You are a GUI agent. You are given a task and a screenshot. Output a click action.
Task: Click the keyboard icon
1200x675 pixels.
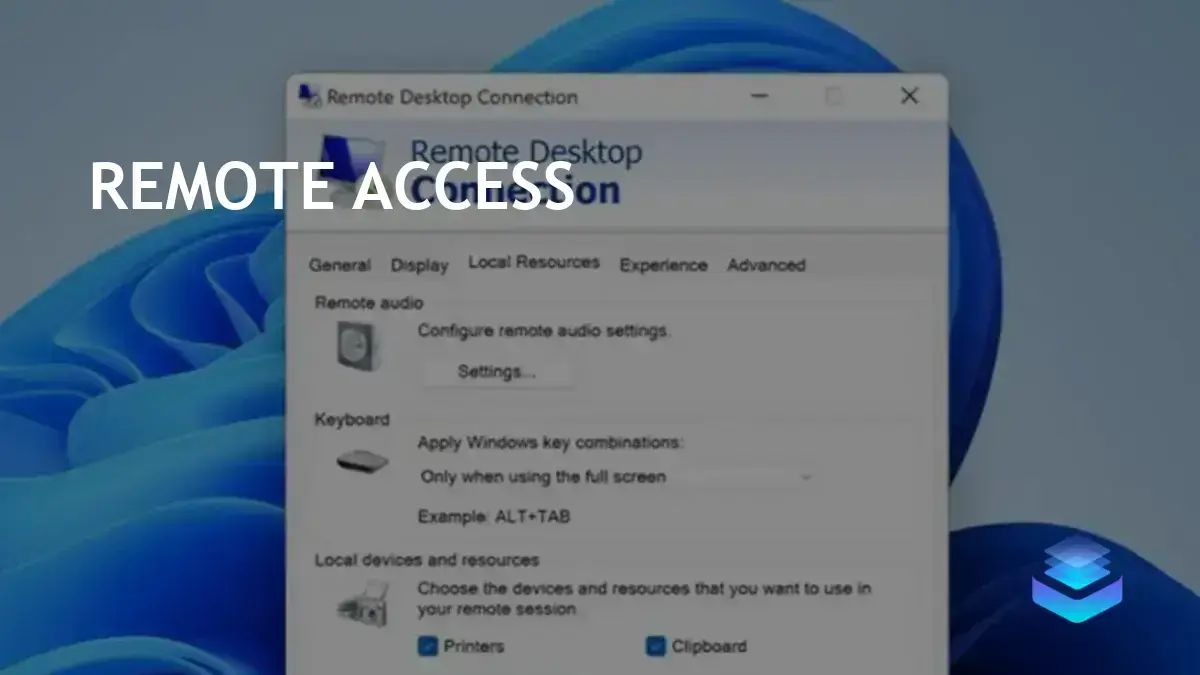click(x=361, y=462)
